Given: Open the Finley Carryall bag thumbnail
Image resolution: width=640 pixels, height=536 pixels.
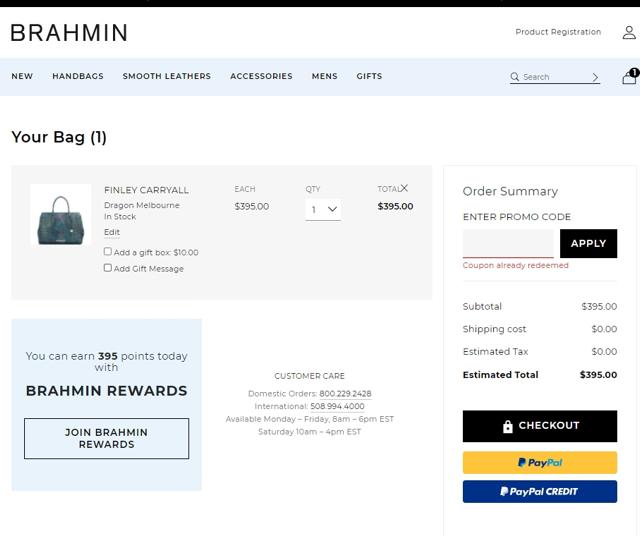Looking at the screenshot, I should tap(61, 215).
